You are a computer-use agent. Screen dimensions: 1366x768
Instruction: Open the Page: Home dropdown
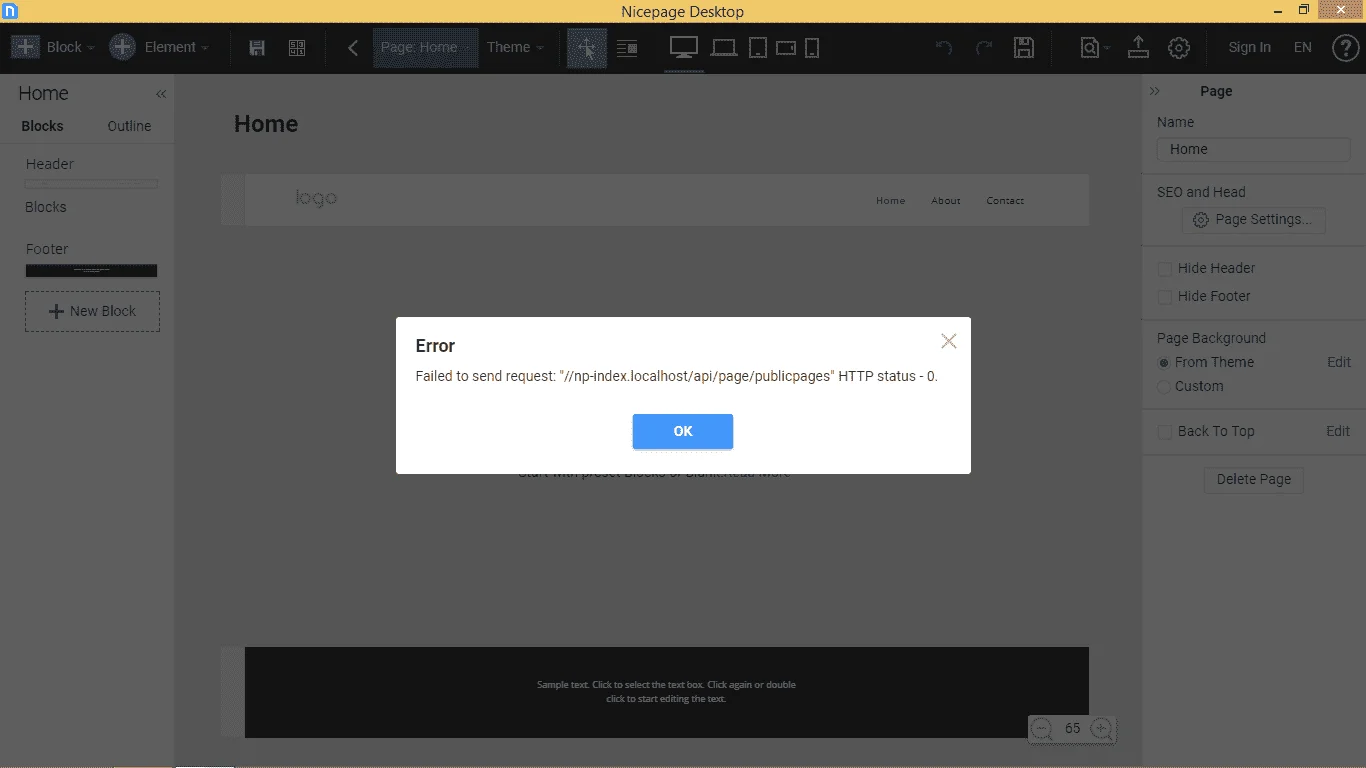(x=425, y=47)
